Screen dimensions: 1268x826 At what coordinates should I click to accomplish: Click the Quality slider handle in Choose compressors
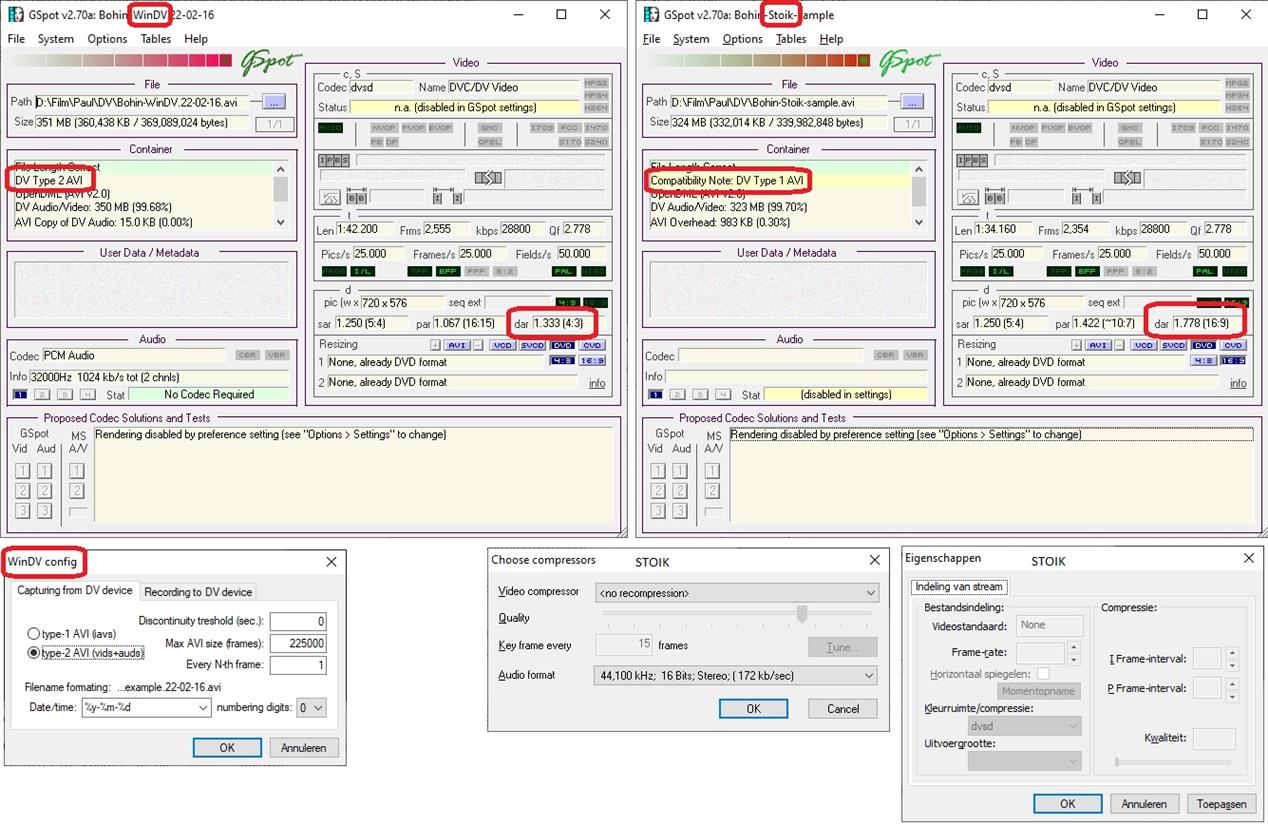coord(802,615)
